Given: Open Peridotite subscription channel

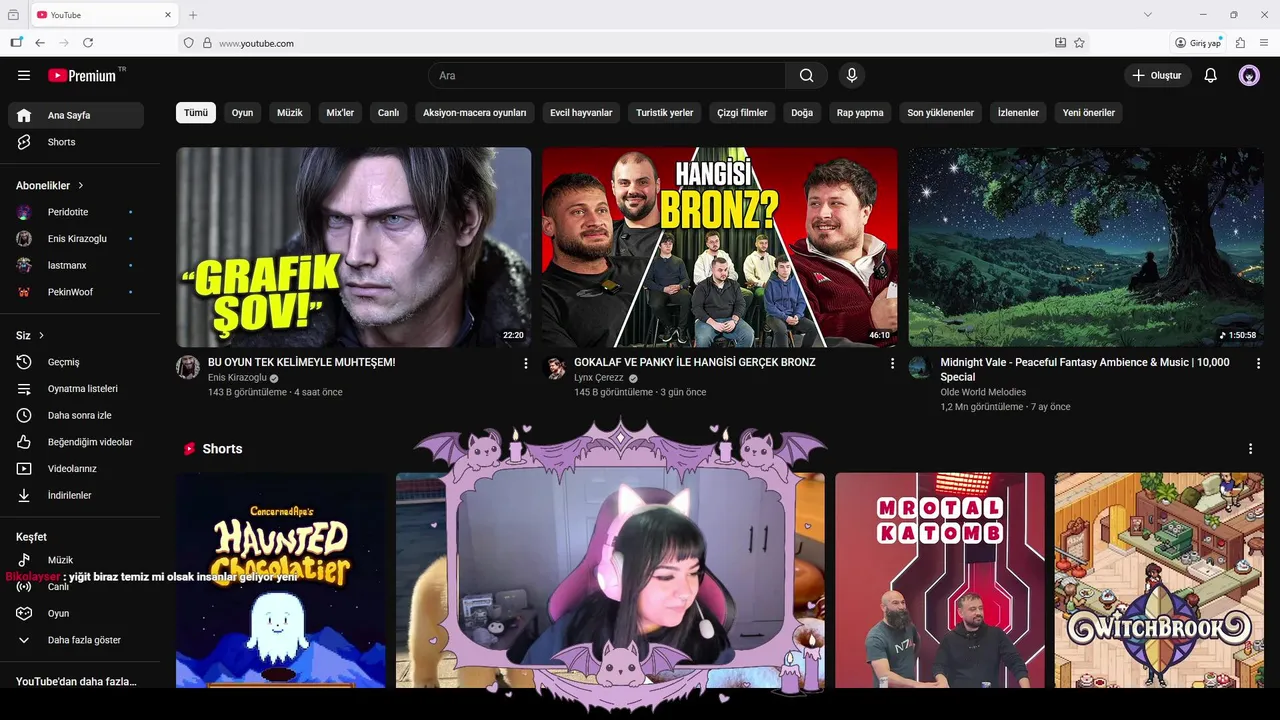Looking at the screenshot, I should (x=76, y=212).
